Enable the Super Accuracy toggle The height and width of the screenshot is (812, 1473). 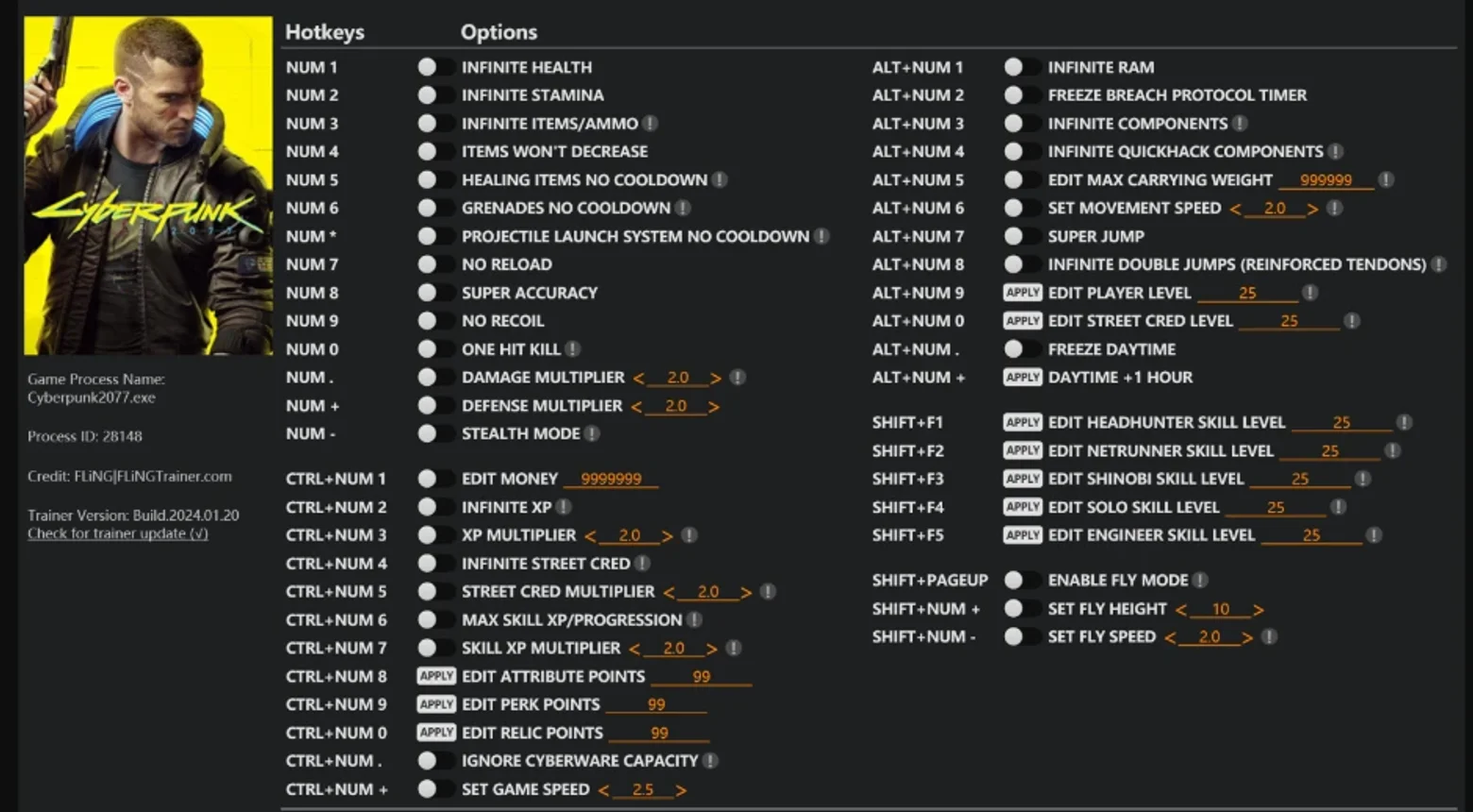434,293
